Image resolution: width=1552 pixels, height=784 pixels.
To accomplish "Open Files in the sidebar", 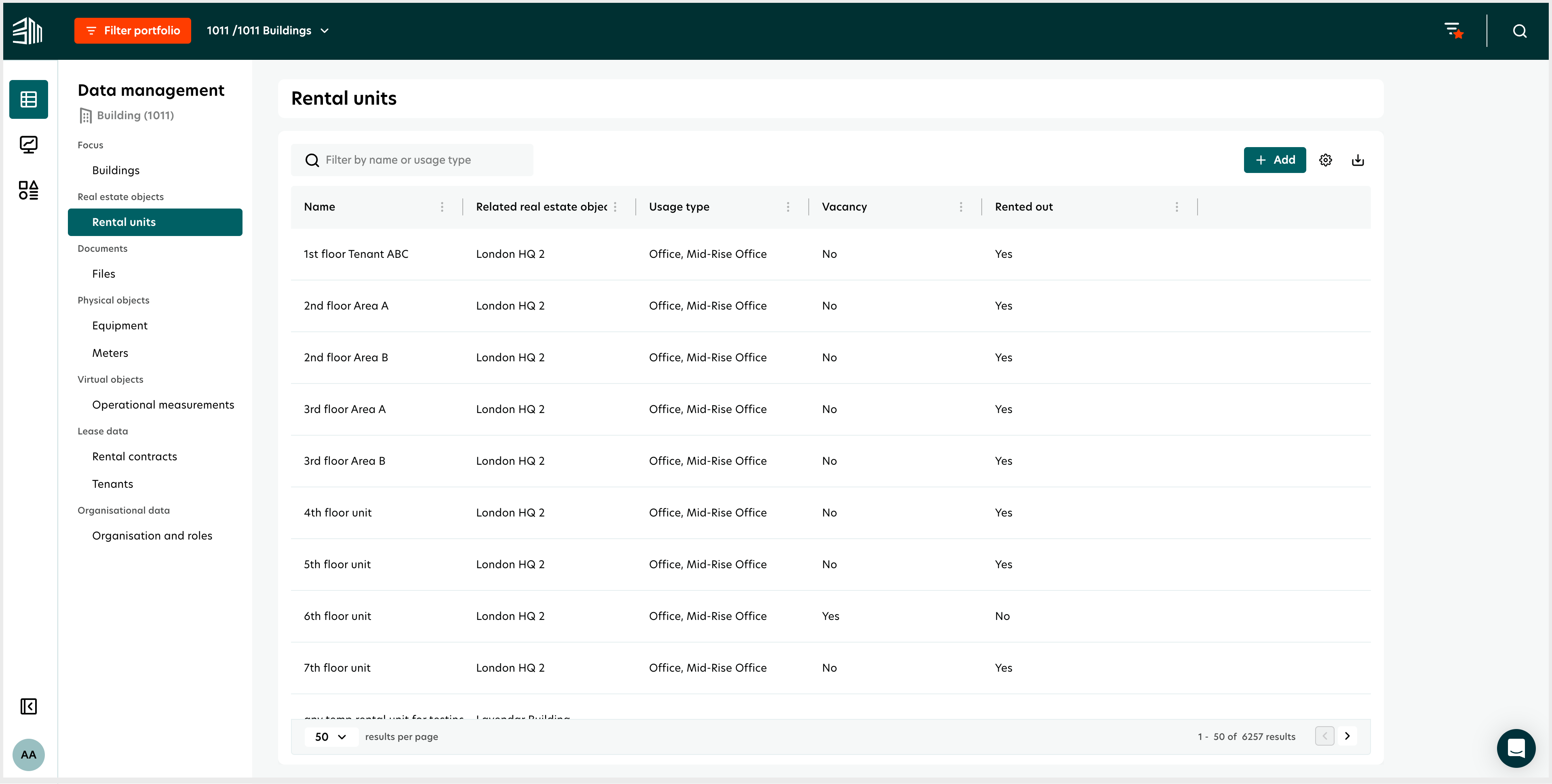I will 103,274.
